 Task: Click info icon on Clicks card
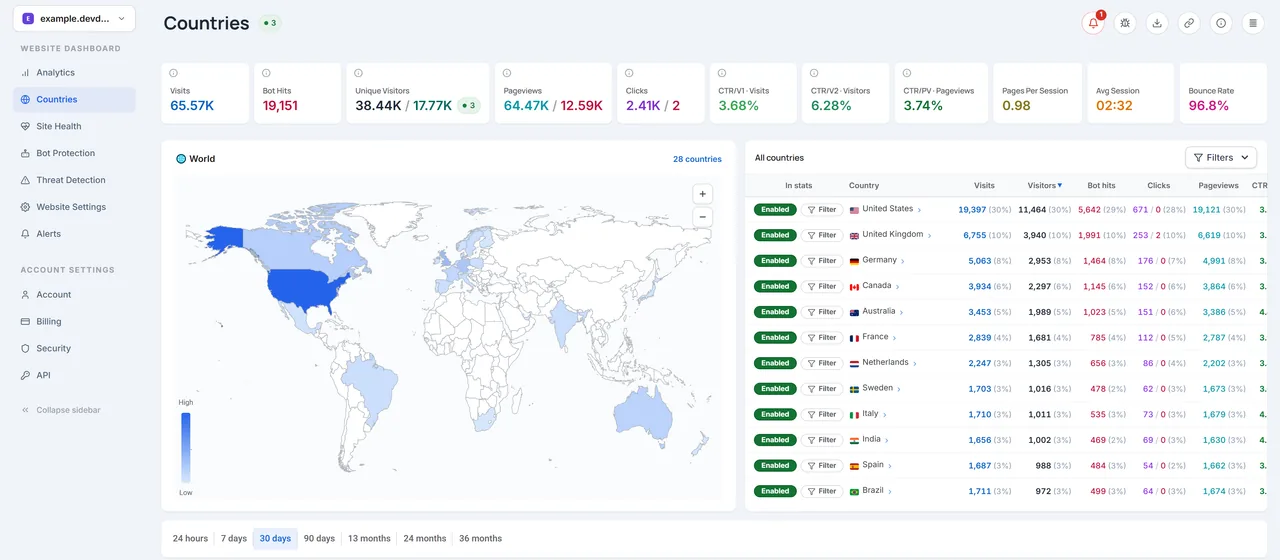pyautogui.click(x=630, y=73)
